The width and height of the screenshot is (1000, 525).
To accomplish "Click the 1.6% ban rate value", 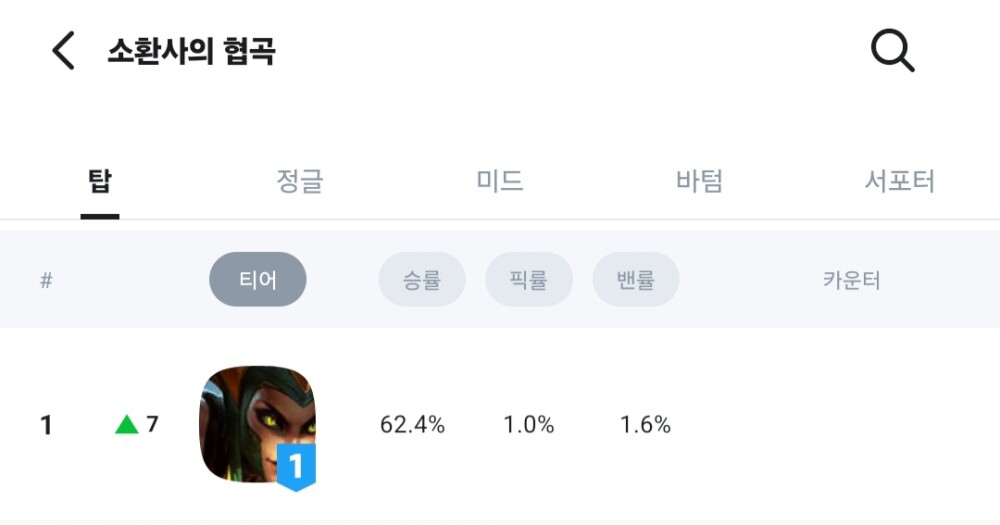I will click(645, 425).
